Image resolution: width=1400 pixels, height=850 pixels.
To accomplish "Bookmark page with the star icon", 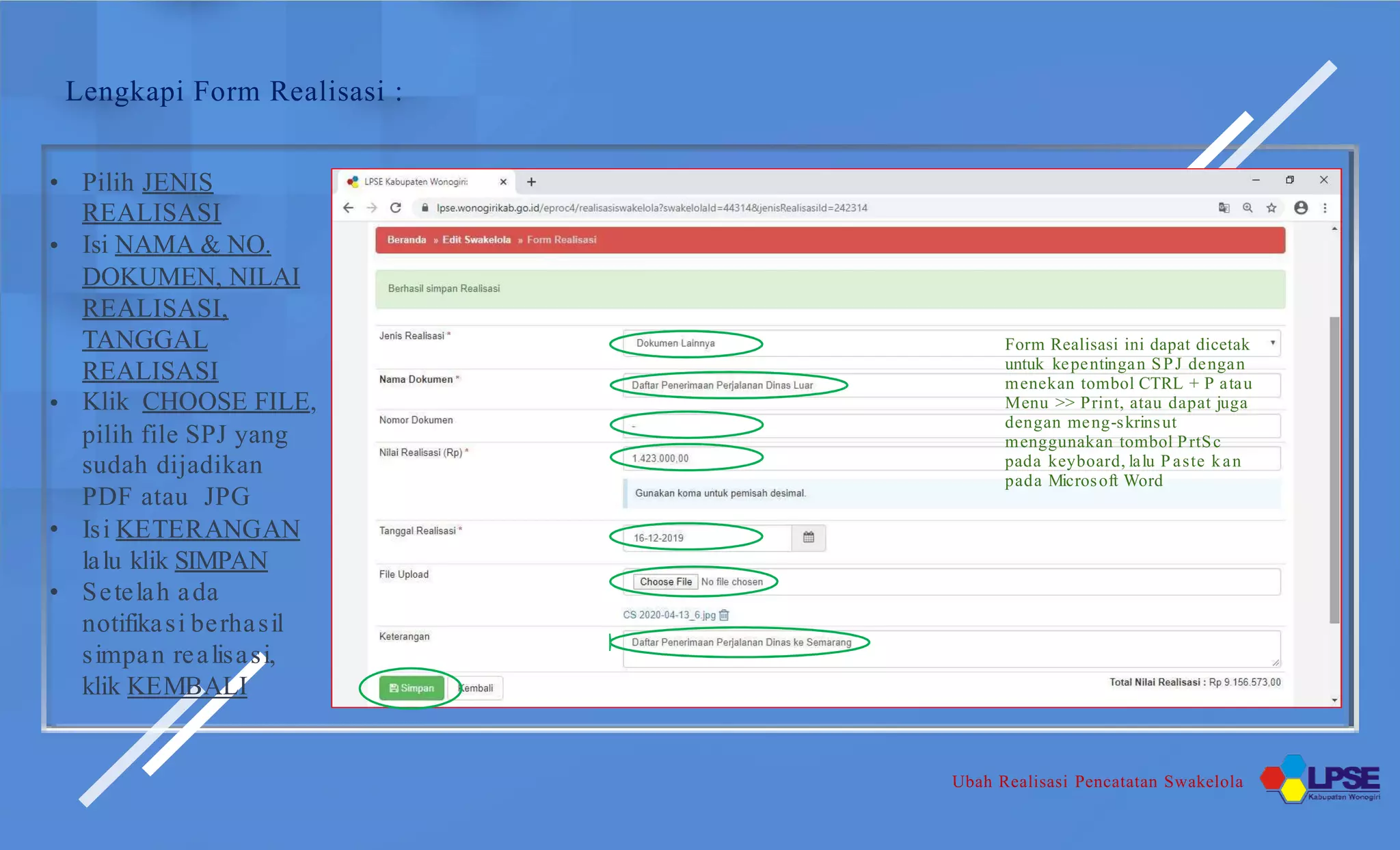I will click(1271, 208).
